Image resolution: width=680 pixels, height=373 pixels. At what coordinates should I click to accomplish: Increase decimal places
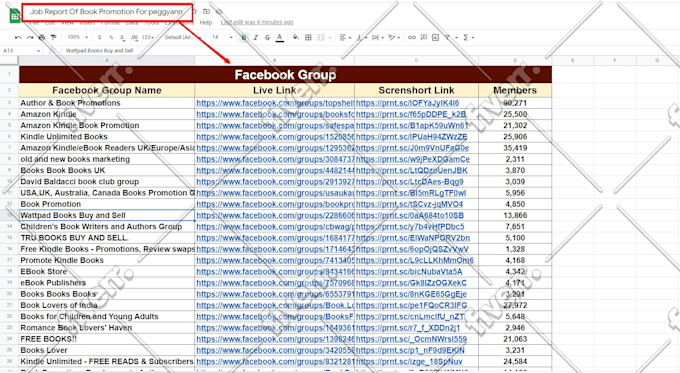(134, 38)
